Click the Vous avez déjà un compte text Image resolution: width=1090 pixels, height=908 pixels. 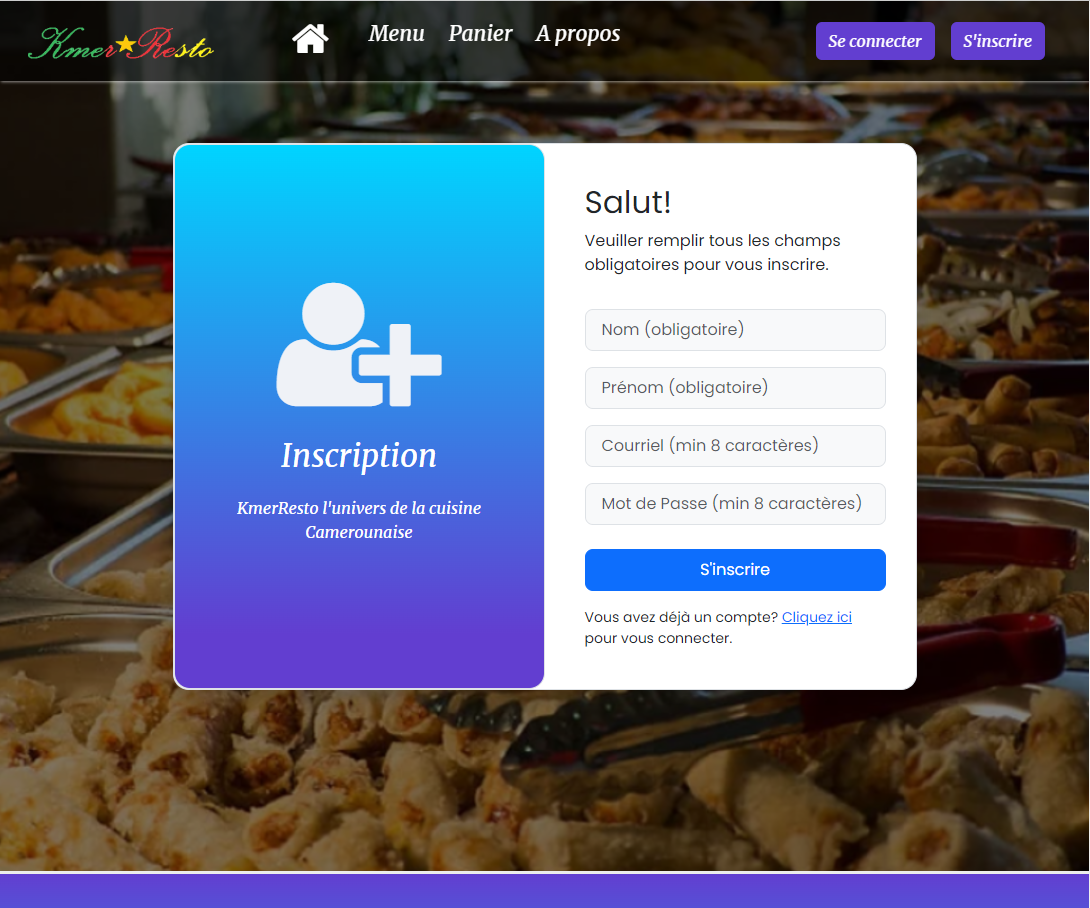point(680,618)
